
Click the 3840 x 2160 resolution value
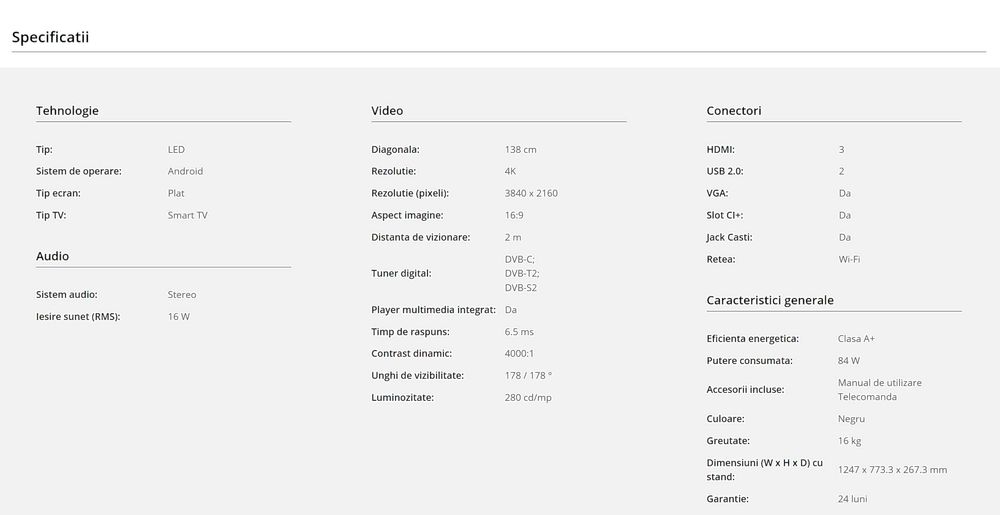[x=531, y=193]
